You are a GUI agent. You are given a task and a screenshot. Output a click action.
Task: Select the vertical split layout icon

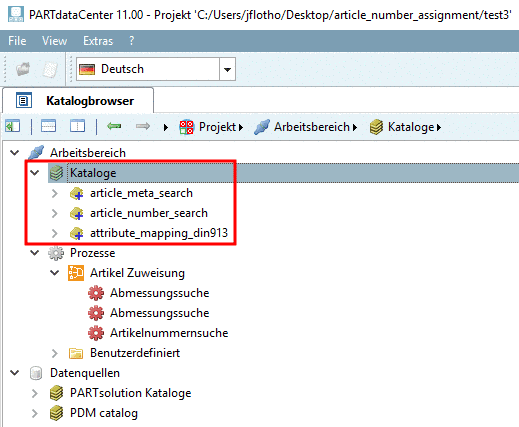tap(77, 127)
